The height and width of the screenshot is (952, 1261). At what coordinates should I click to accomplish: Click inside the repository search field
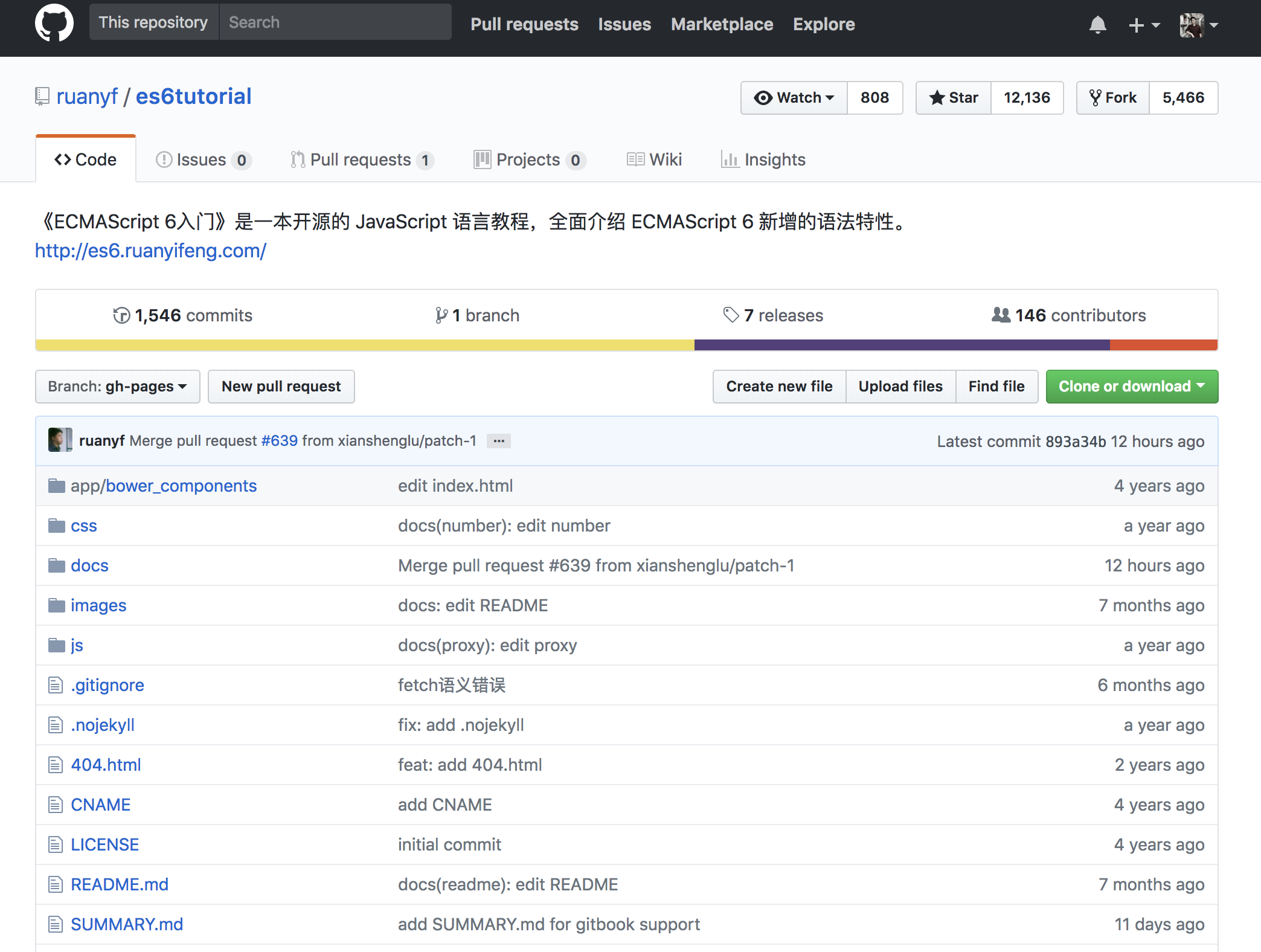[x=335, y=22]
